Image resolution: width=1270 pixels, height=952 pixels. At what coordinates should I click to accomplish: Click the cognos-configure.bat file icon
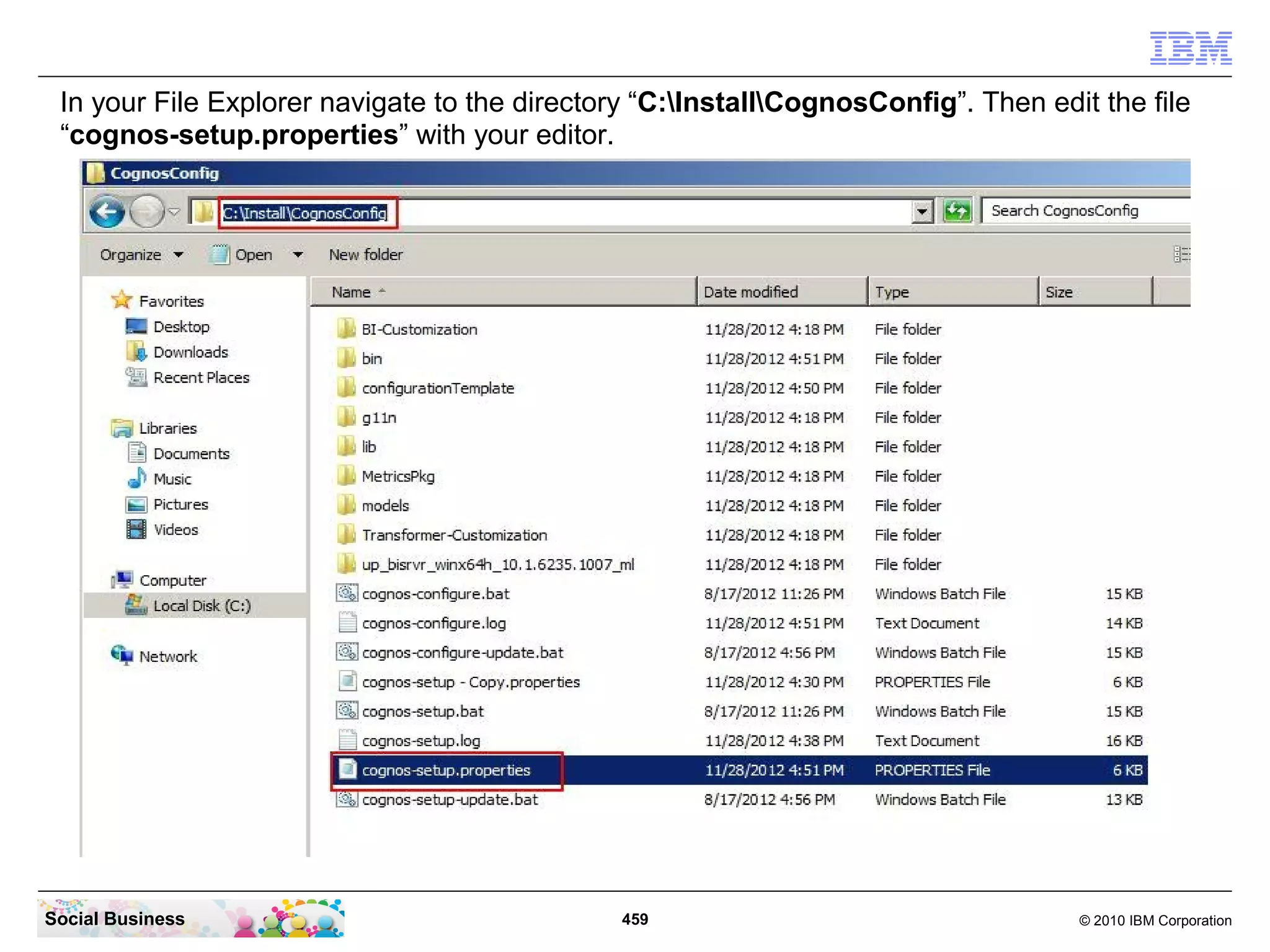pos(347,593)
